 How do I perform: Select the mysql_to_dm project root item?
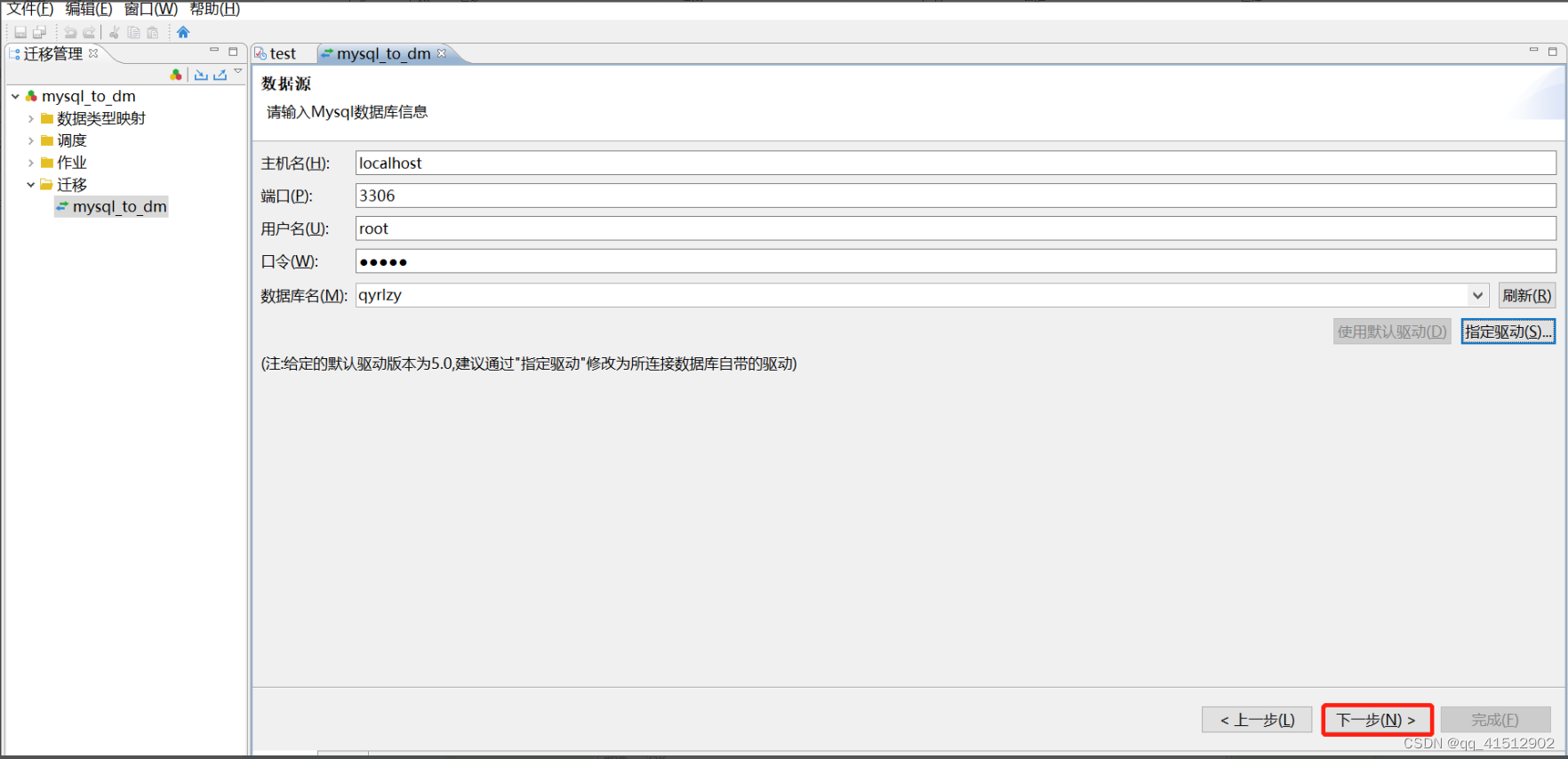click(88, 96)
